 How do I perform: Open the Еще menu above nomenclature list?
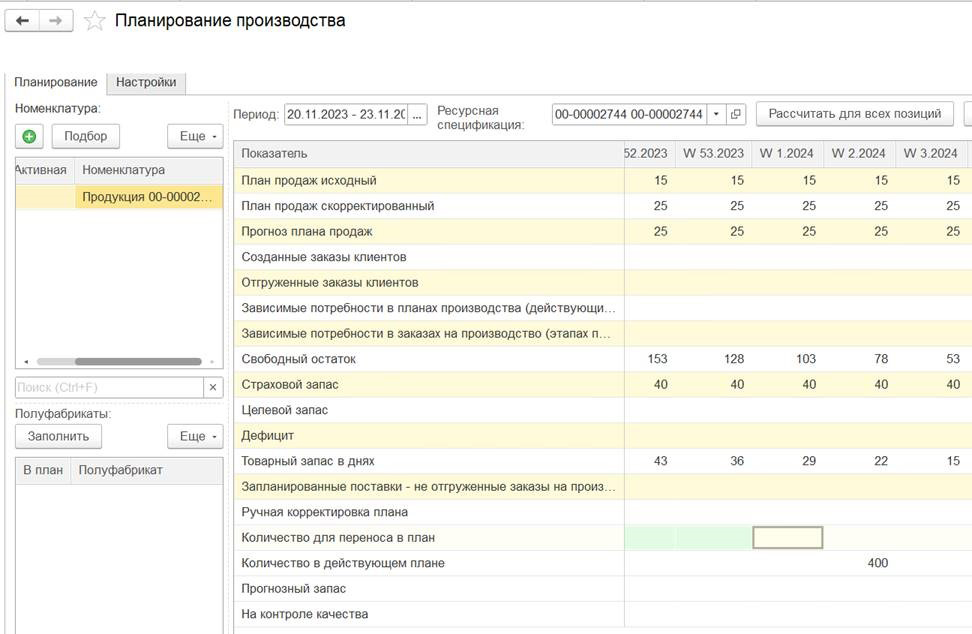coord(195,136)
